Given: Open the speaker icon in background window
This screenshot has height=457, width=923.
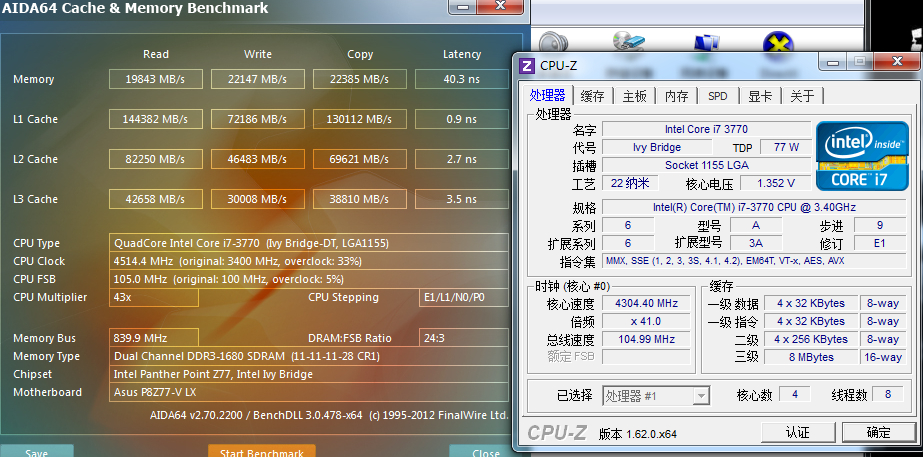Looking at the screenshot, I should click(x=553, y=42).
